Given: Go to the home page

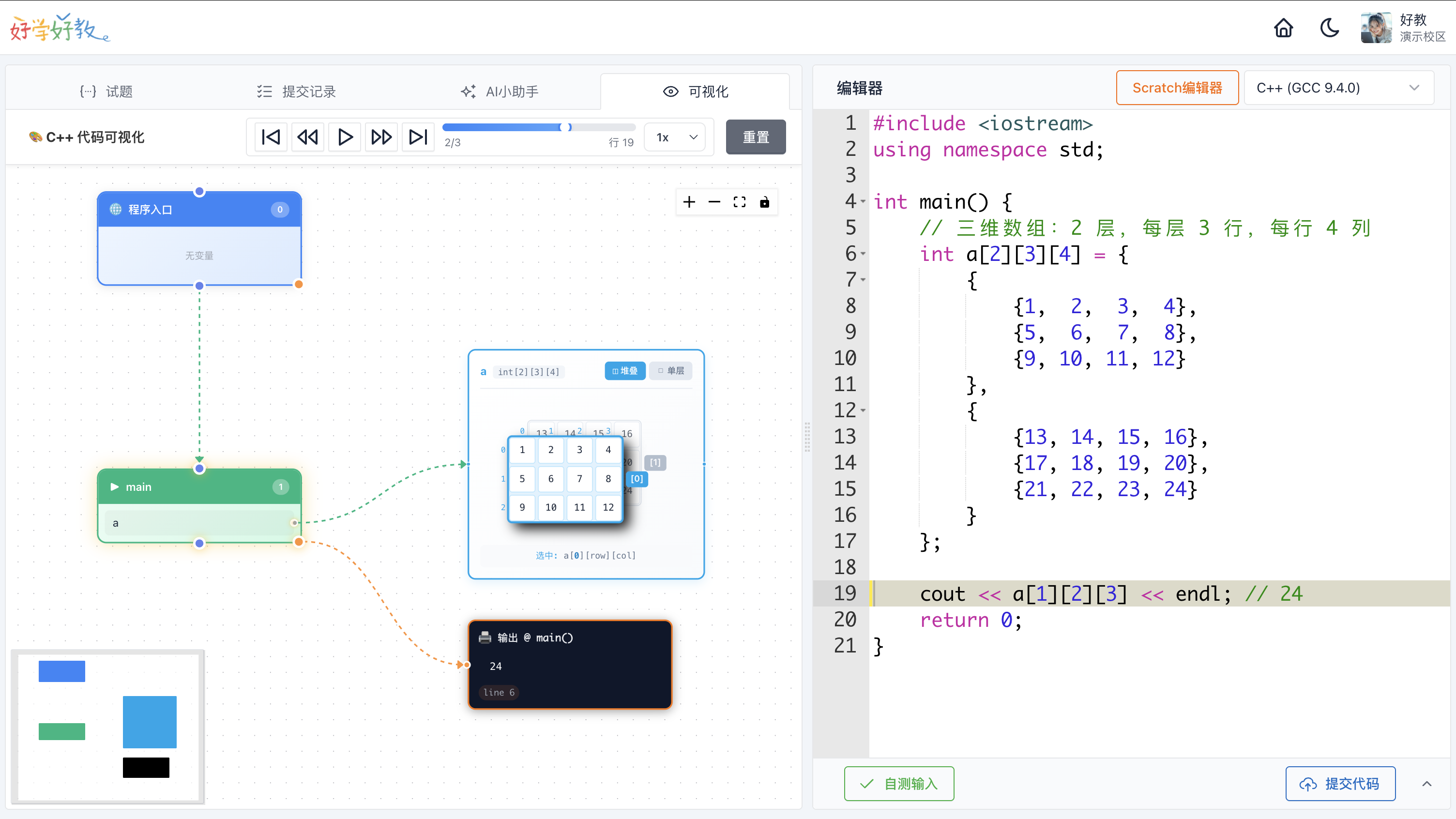Looking at the screenshot, I should click(x=1283, y=28).
